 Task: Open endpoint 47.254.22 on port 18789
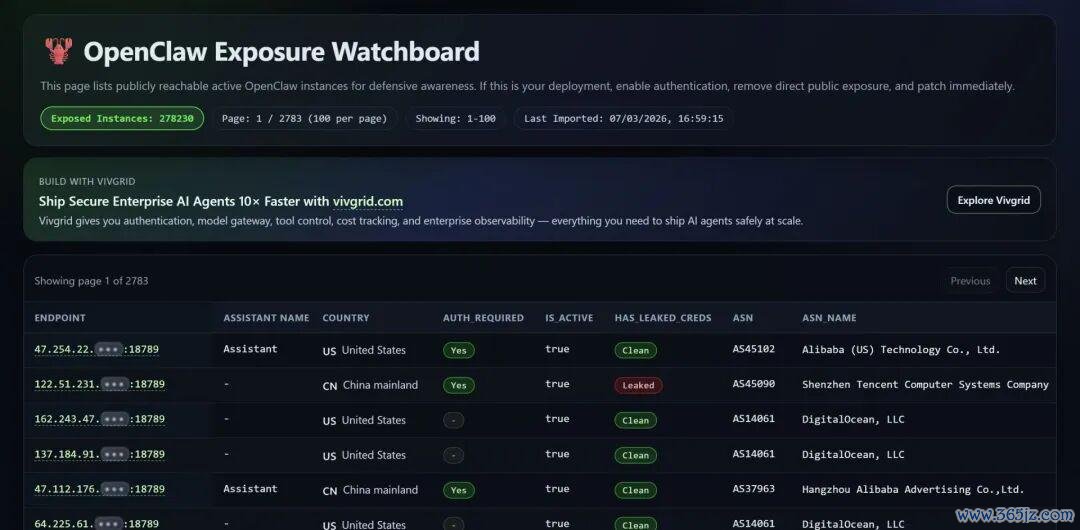tap(96, 349)
